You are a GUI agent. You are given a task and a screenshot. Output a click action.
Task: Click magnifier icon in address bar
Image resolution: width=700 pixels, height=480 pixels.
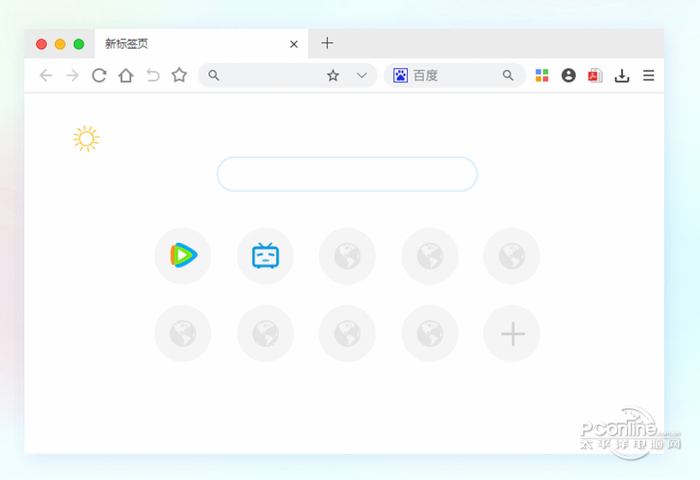[214, 75]
